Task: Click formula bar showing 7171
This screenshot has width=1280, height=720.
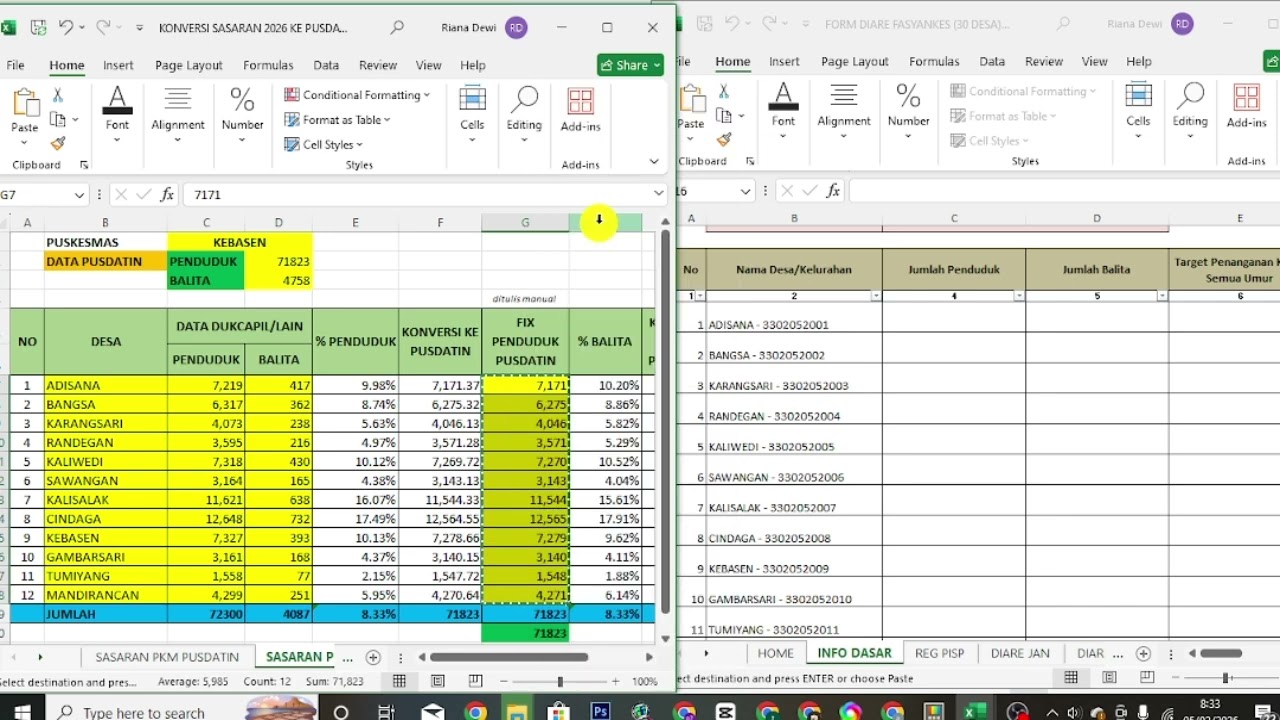Action: point(417,194)
